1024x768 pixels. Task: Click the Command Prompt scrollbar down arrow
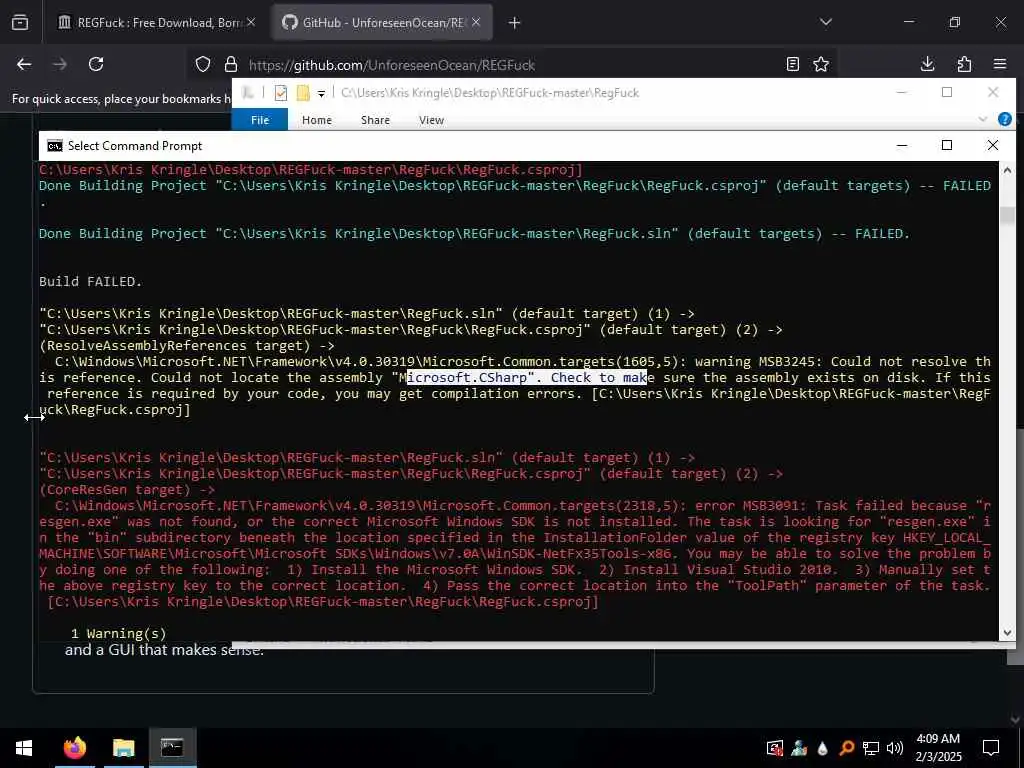(1007, 632)
